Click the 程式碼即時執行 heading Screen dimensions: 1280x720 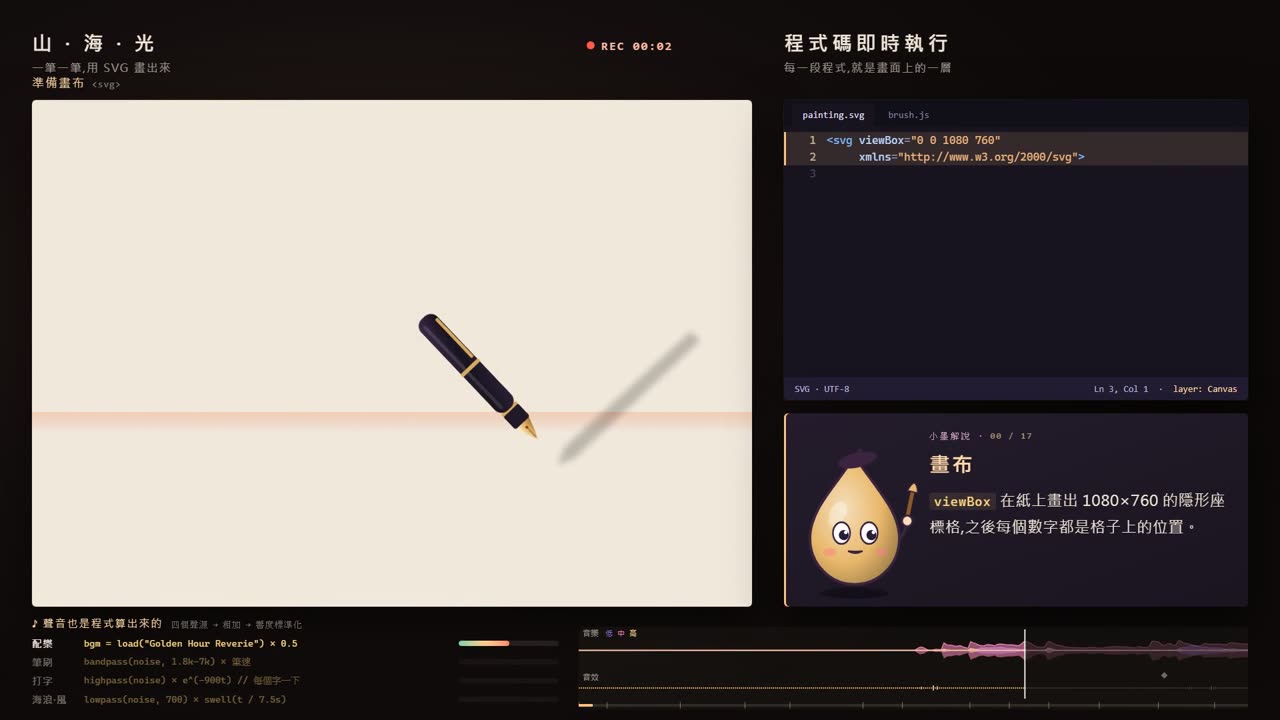pos(866,43)
